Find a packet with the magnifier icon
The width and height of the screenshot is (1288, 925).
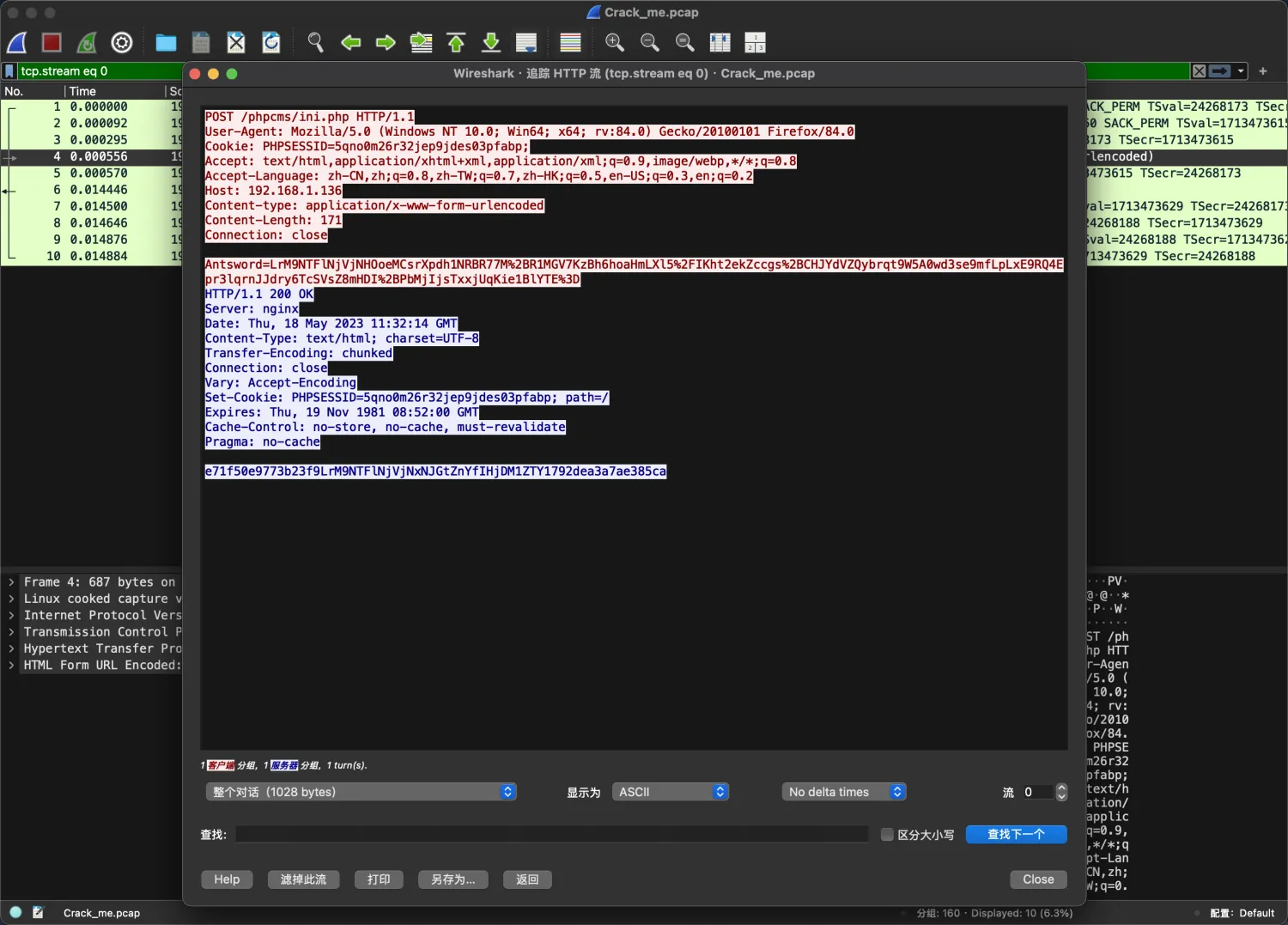click(315, 42)
